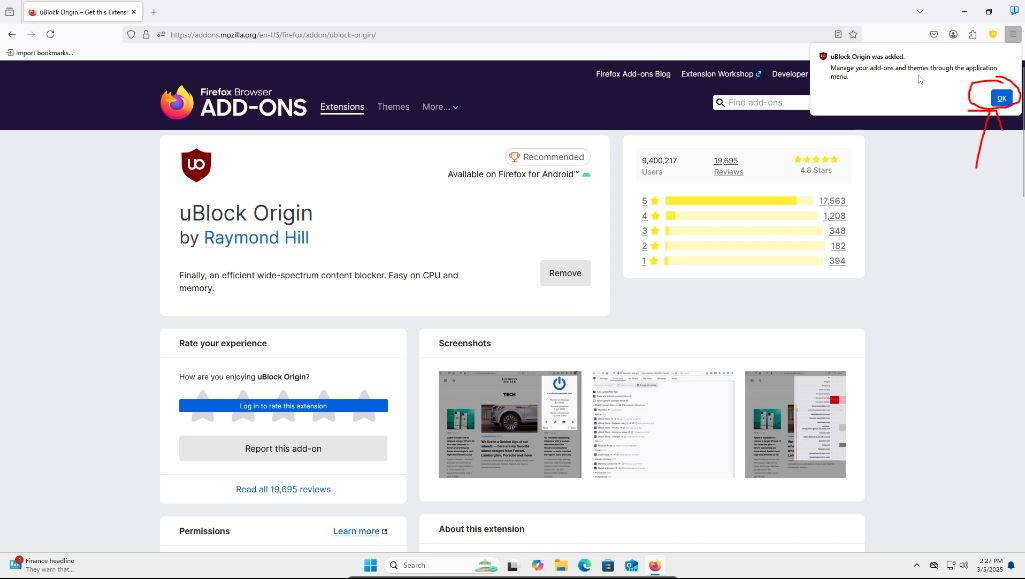Open the Raymond Hill author link
The height and width of the screenshot is (579, 1025).
[256, 237]
